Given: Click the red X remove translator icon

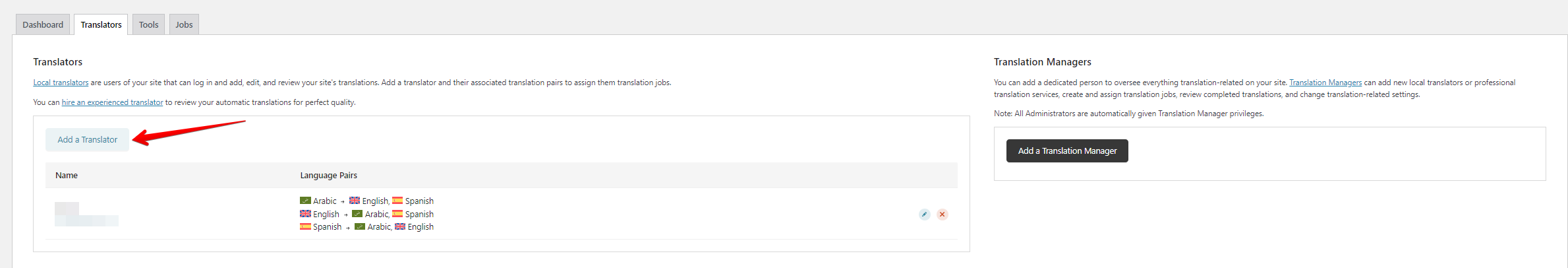Looking at the screenshot, I should point(943,215).
